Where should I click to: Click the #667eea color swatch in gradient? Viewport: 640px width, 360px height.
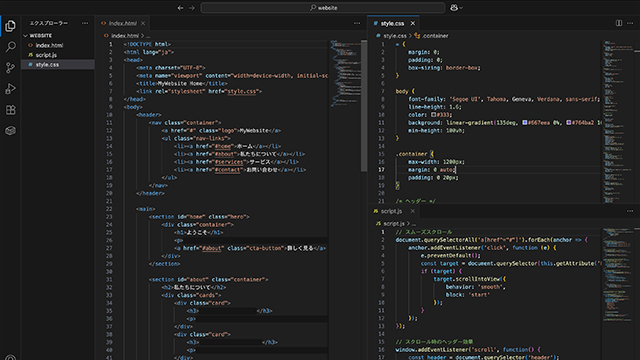tap(525, 122)
